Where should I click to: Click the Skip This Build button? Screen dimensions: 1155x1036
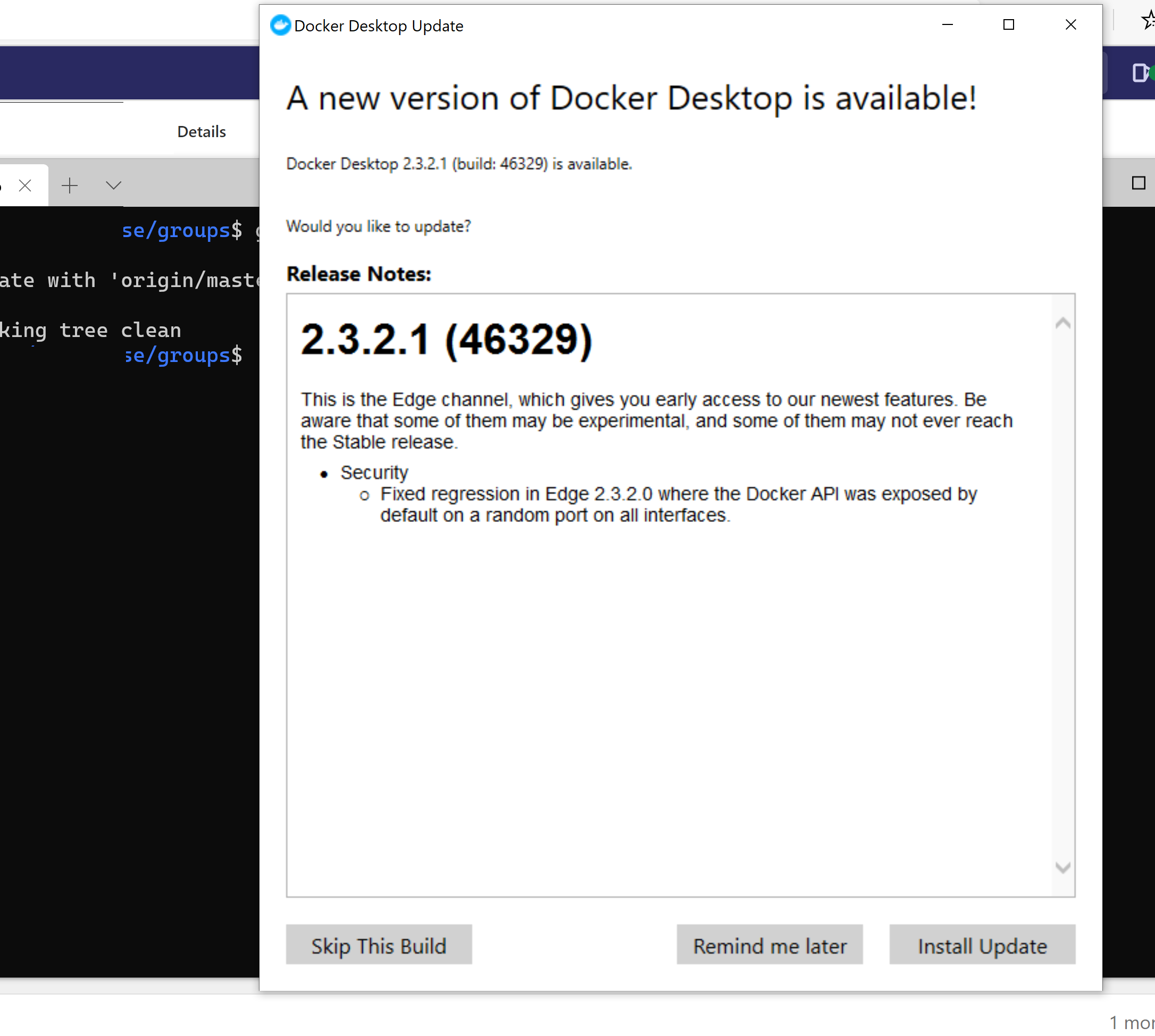click(379, 945)
